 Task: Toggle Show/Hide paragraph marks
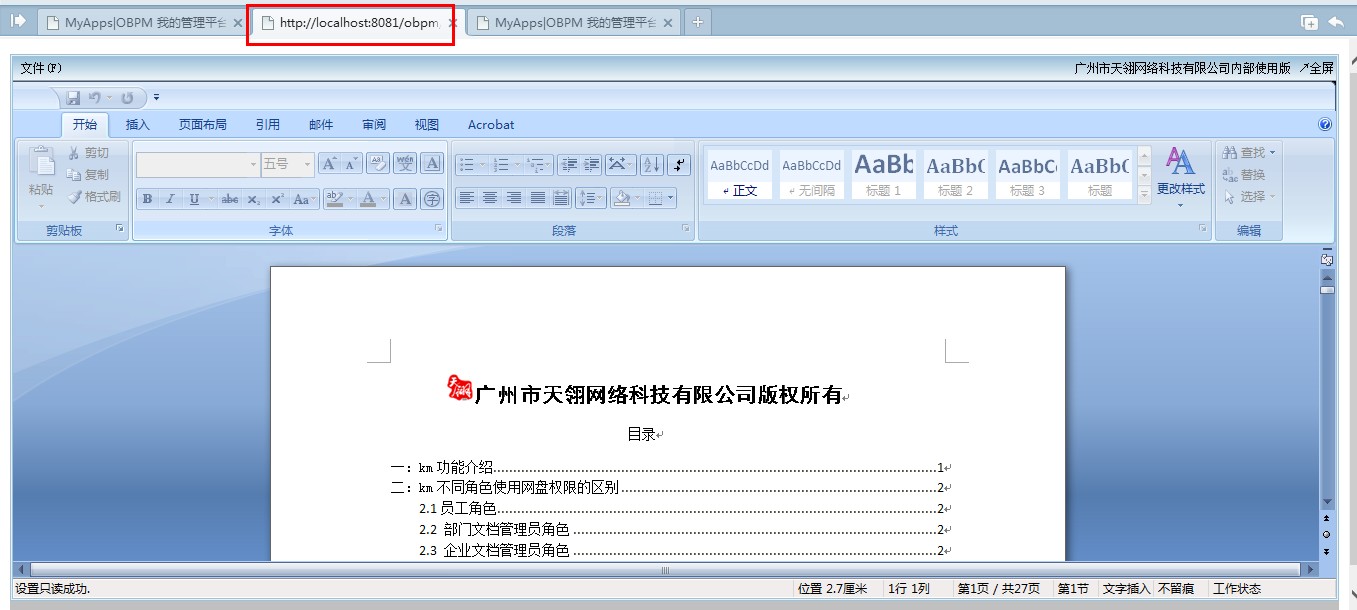click(x=679, y=164)
